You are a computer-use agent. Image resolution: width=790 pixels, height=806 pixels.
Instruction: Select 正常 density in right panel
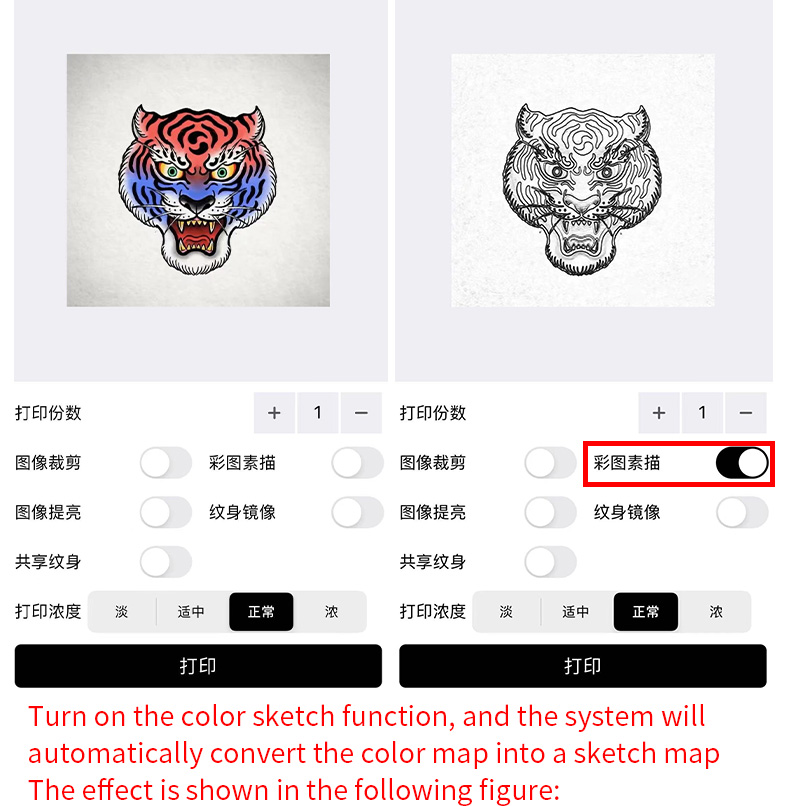click(646, 612)
